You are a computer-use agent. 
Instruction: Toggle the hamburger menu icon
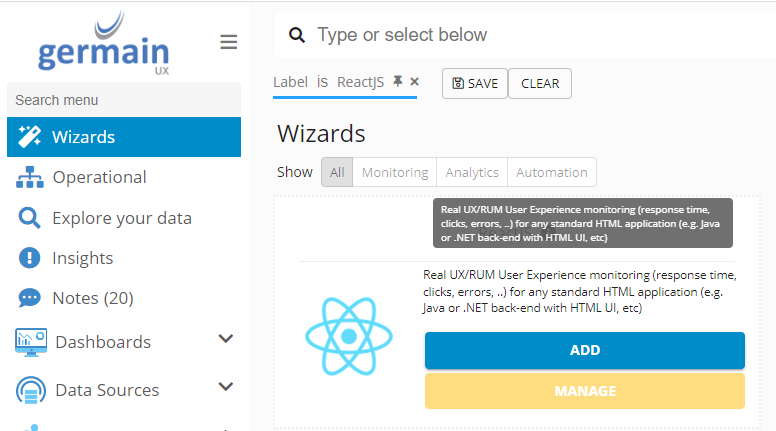pos(229,42)
